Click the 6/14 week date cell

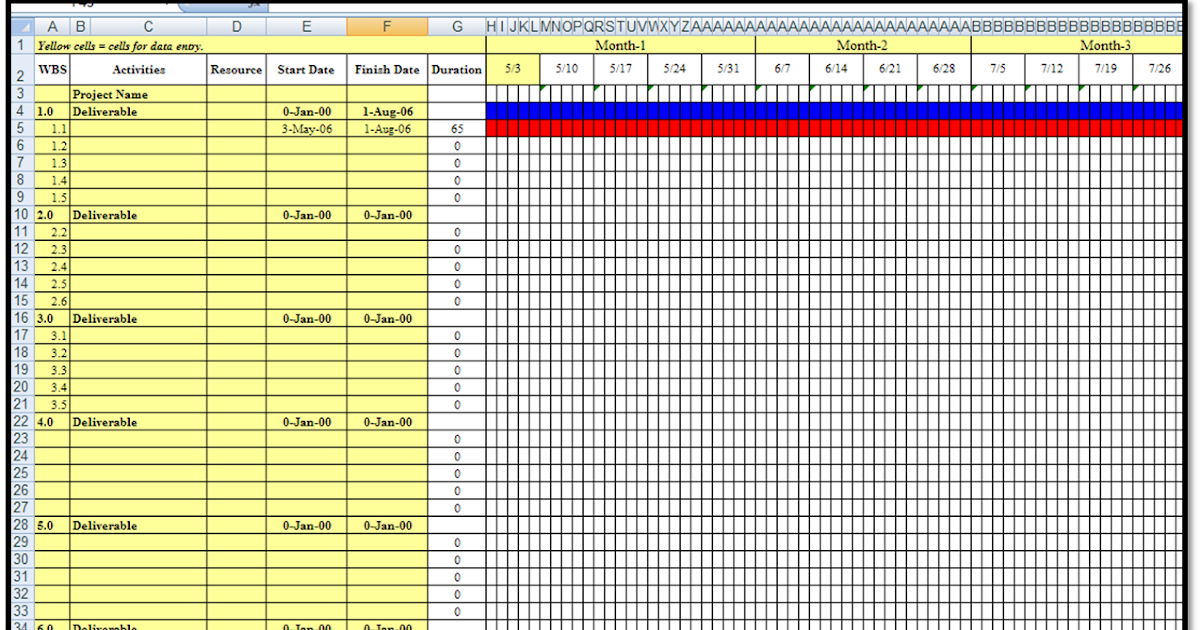click(836, 69)
